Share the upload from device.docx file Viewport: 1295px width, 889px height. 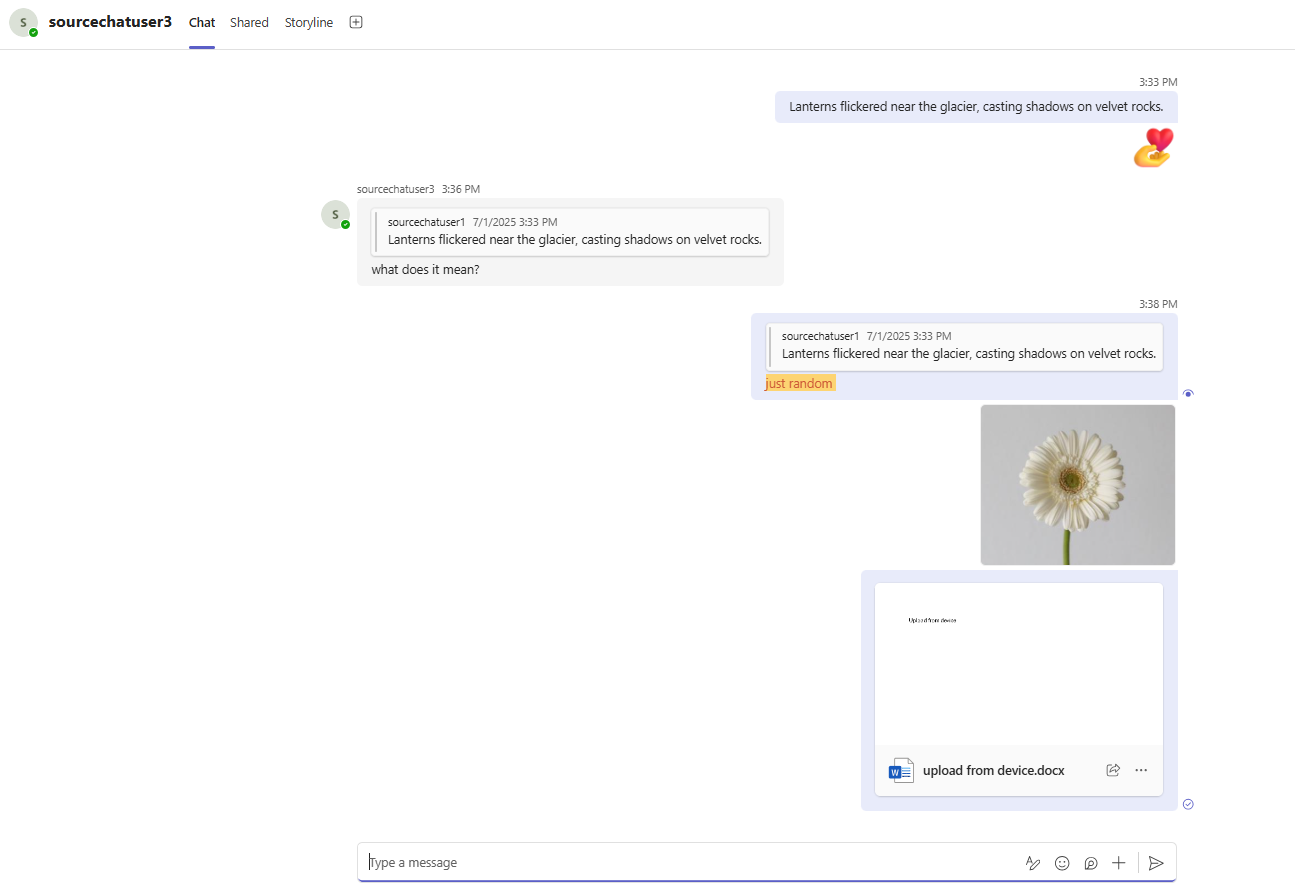pyautogui.click(x=1113, y=770)
